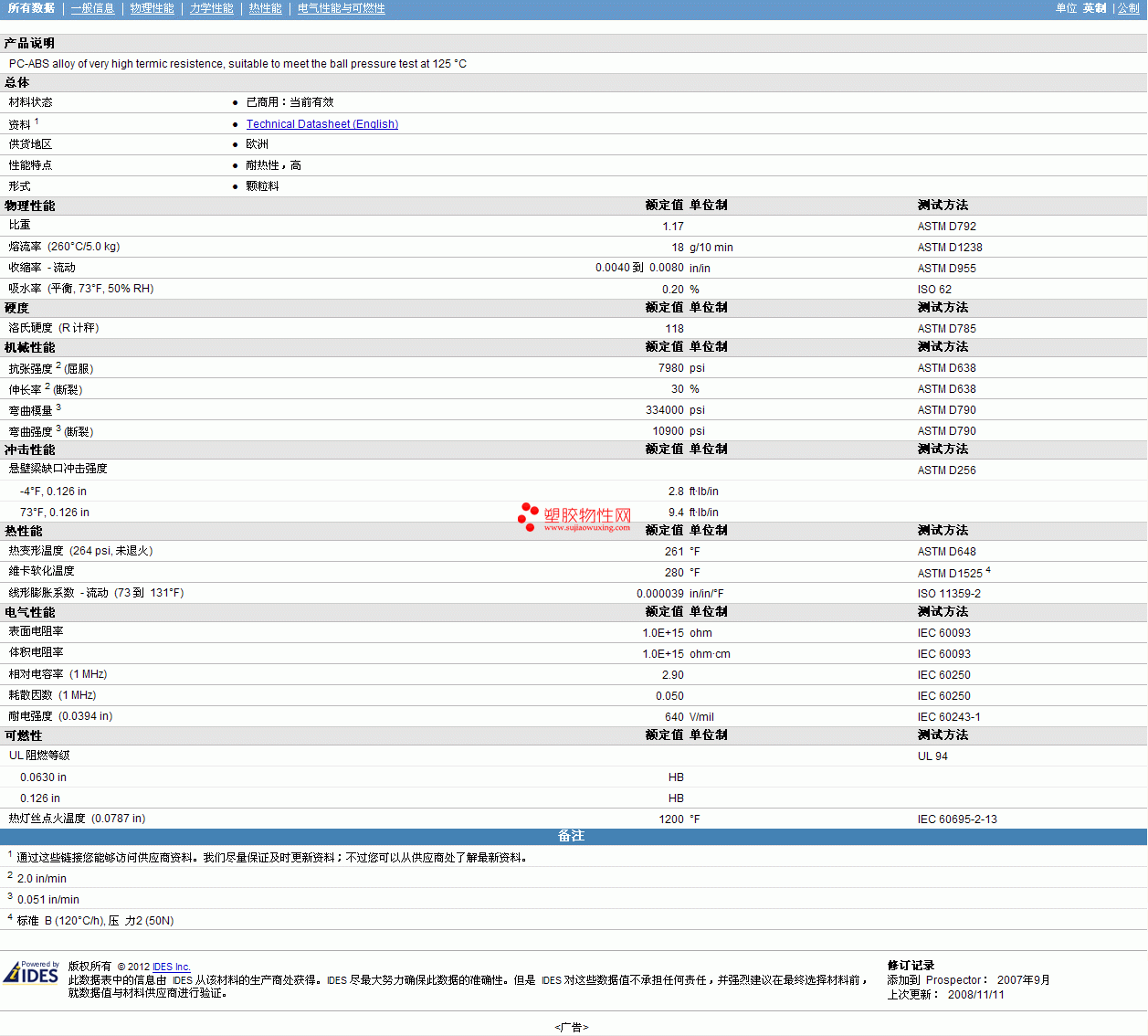Click ASTM D792 test method text

pos(947,227)
